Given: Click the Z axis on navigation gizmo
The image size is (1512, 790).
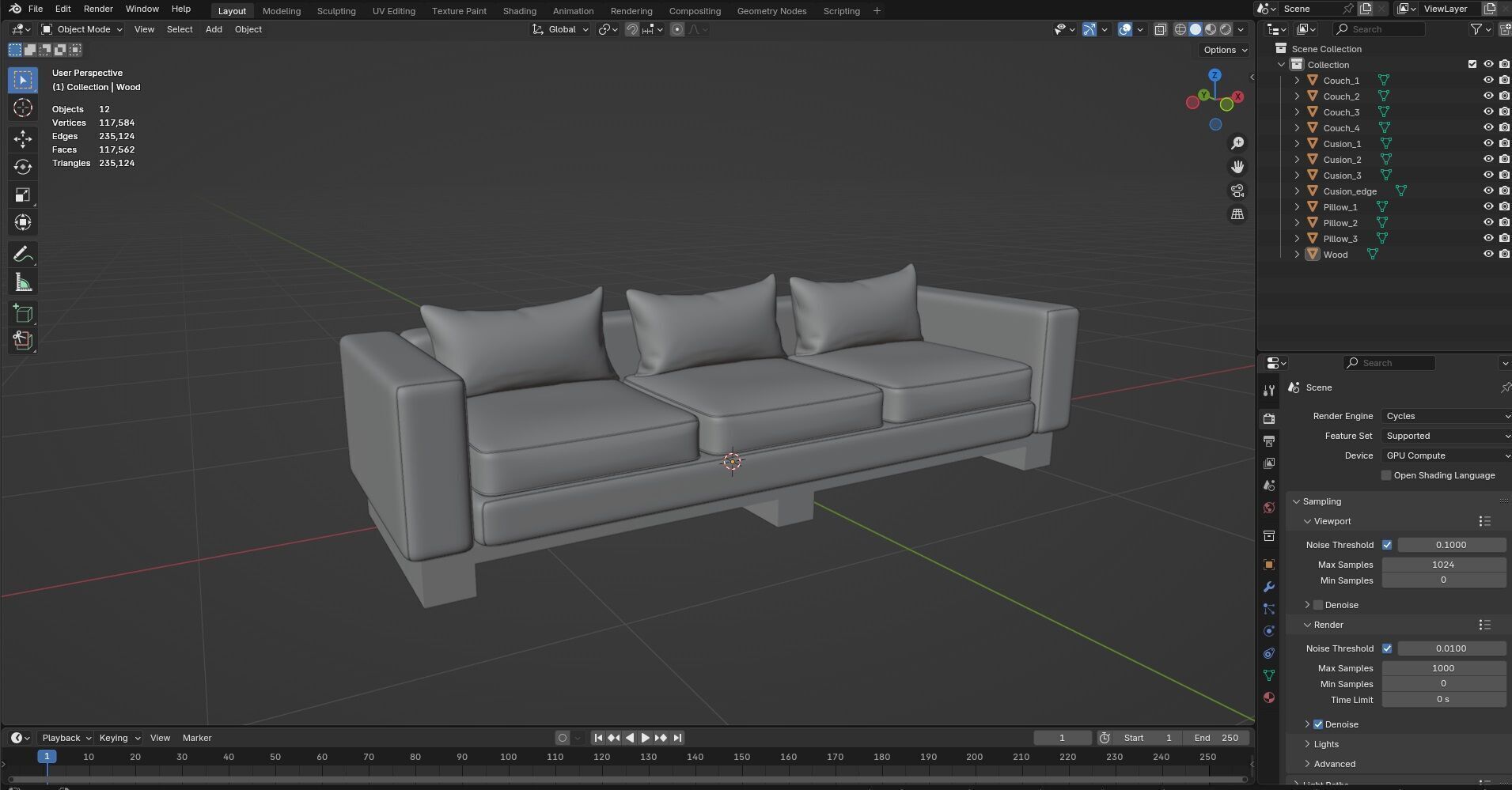Looking at the screenshot, I should click(1215, 75).
